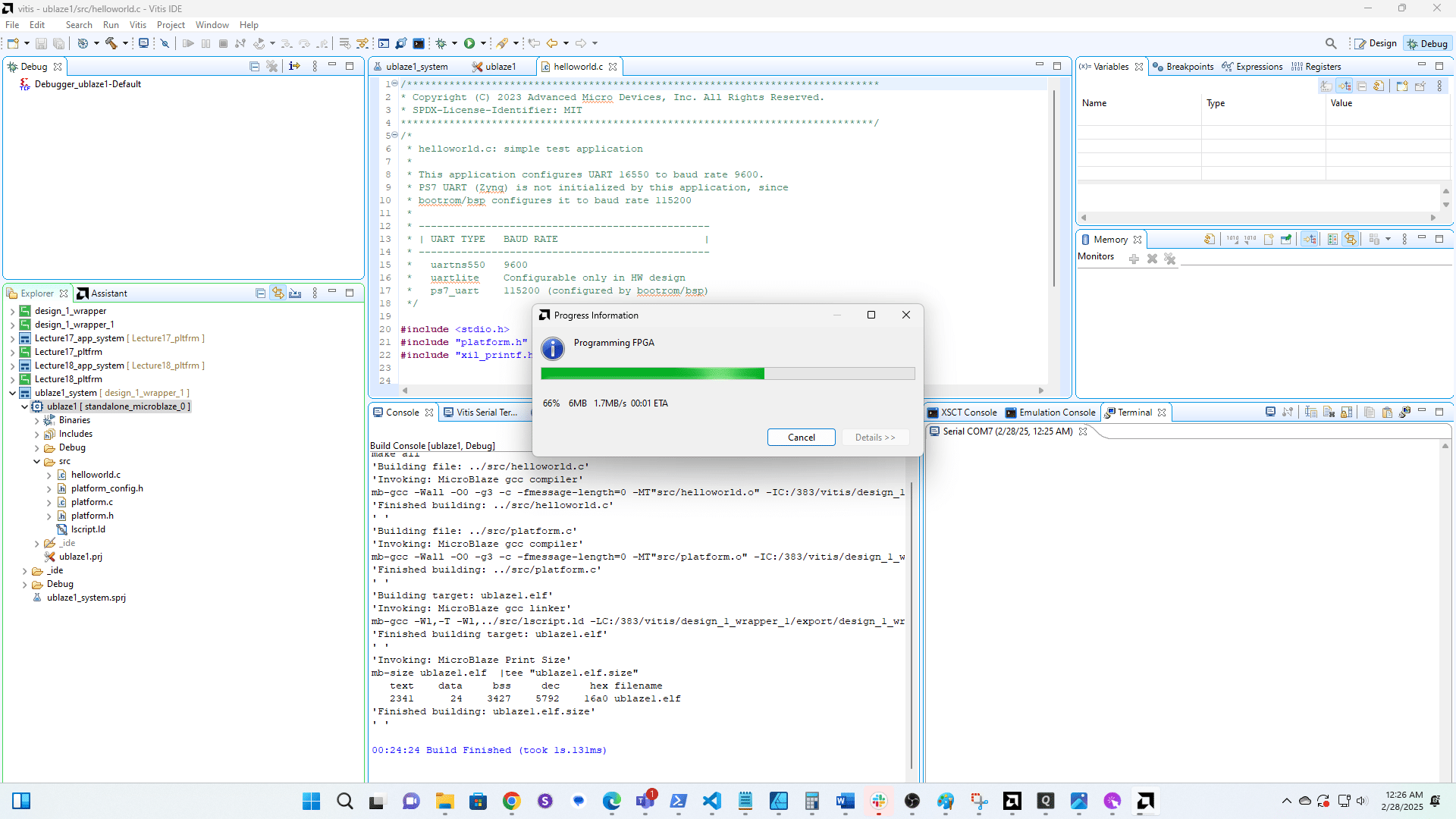The image size is (1456, 819).
Task: Open the Run button dropdown arrow
Action: [x=483, y=43]
